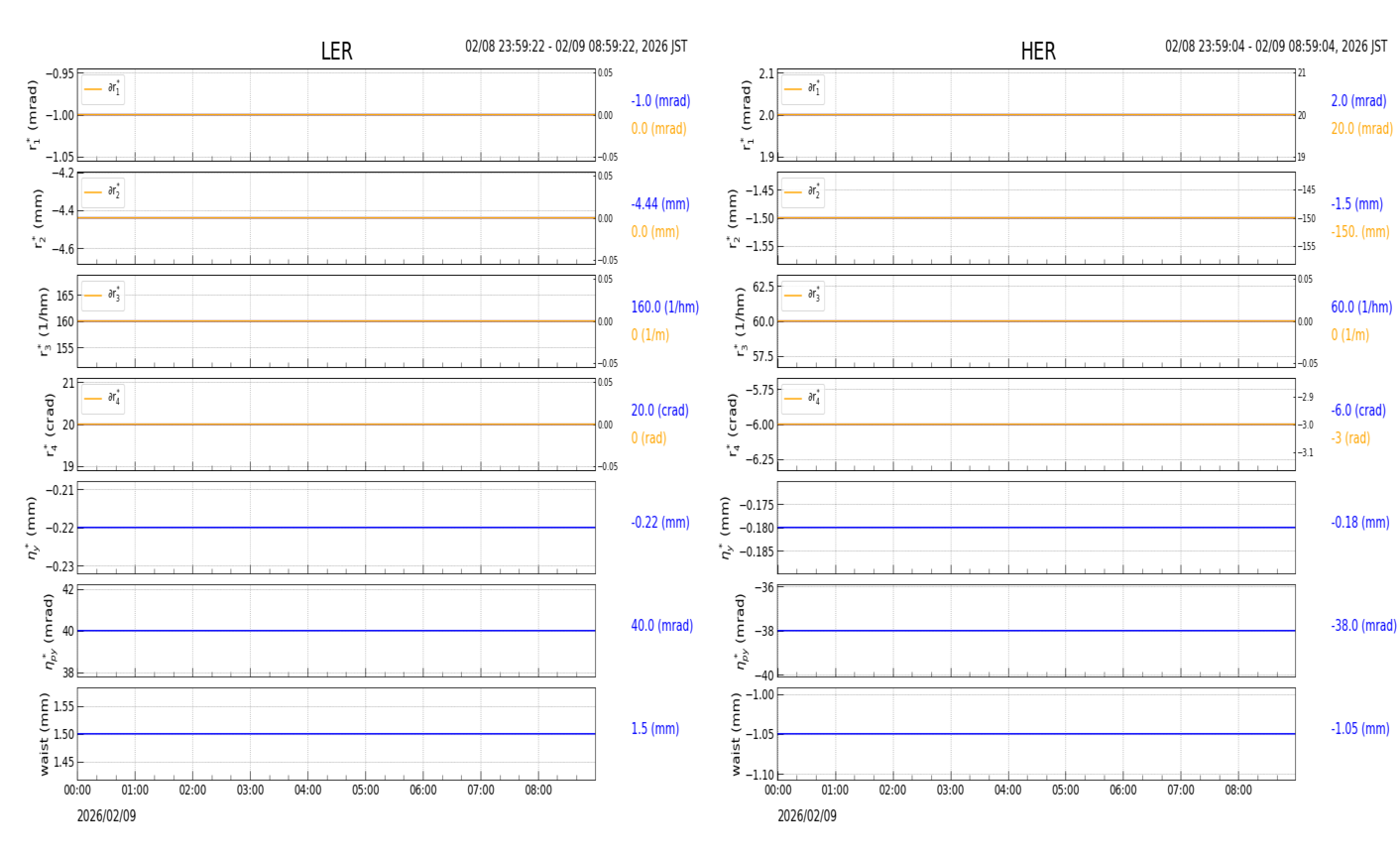Viewport: 1400px width, 857px height.
Task: Click '2026/02/09' date below LER axis
Action: tap(107, 816)
